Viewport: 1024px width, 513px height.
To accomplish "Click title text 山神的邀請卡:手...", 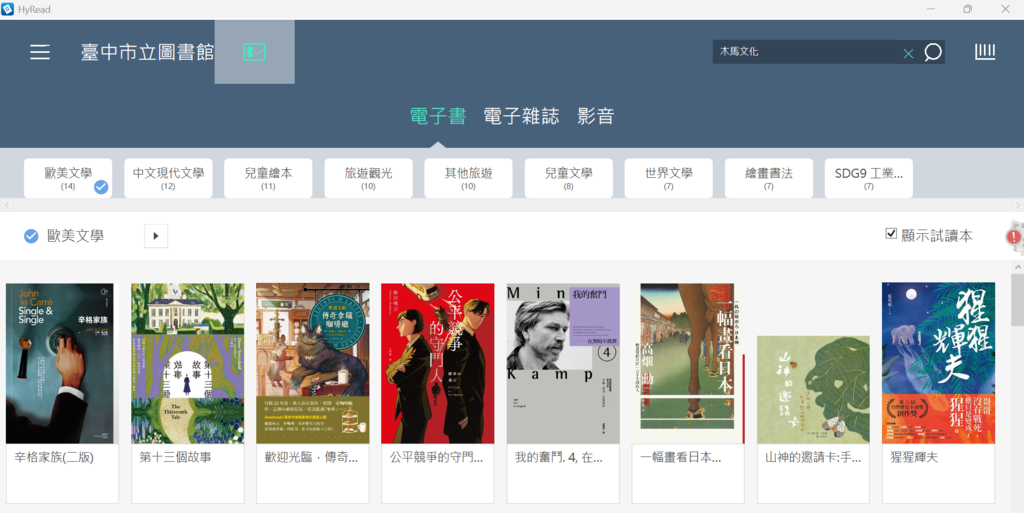I will pos(813,458).
